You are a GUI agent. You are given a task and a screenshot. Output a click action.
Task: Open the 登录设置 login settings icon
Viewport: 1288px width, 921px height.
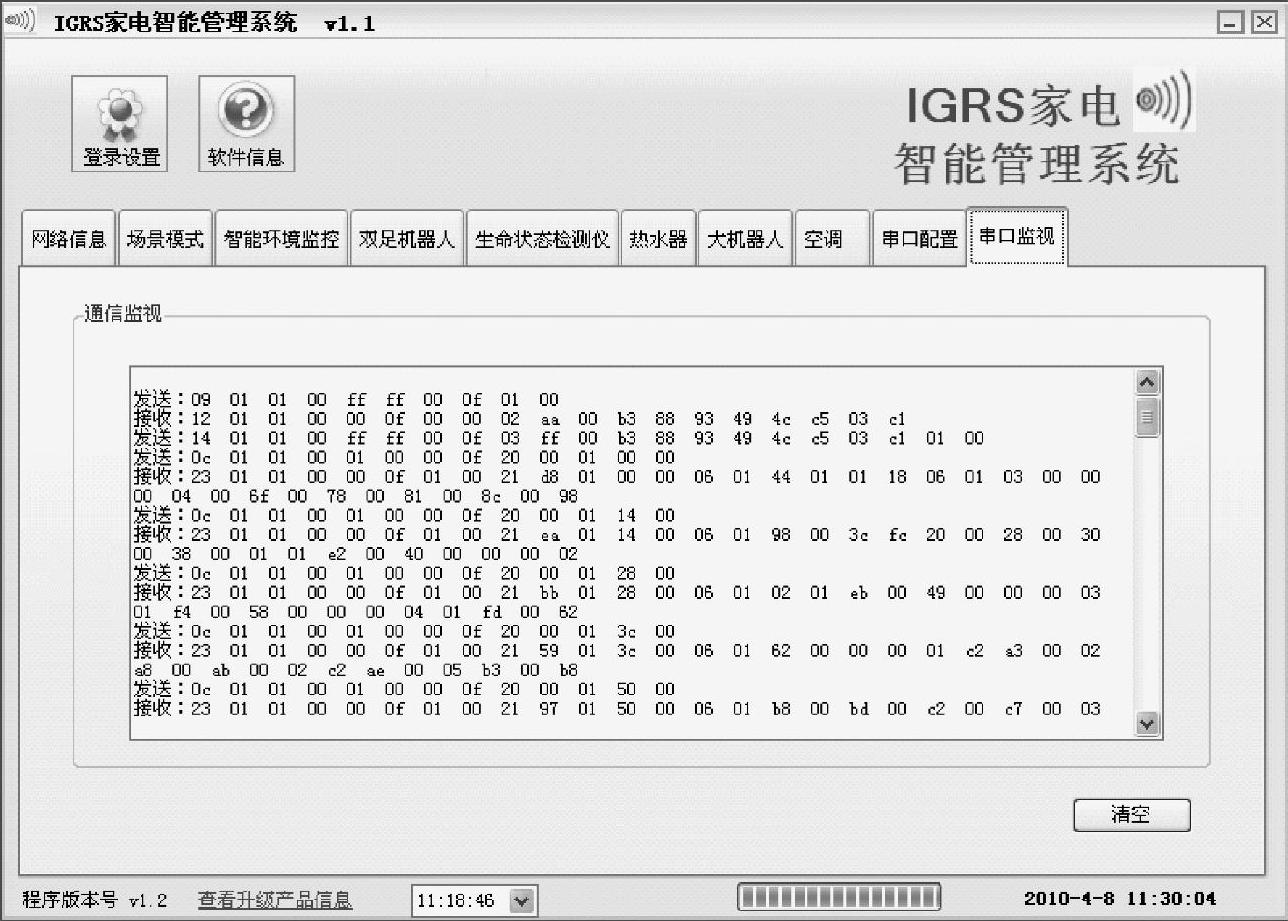[x=120, y=124]
